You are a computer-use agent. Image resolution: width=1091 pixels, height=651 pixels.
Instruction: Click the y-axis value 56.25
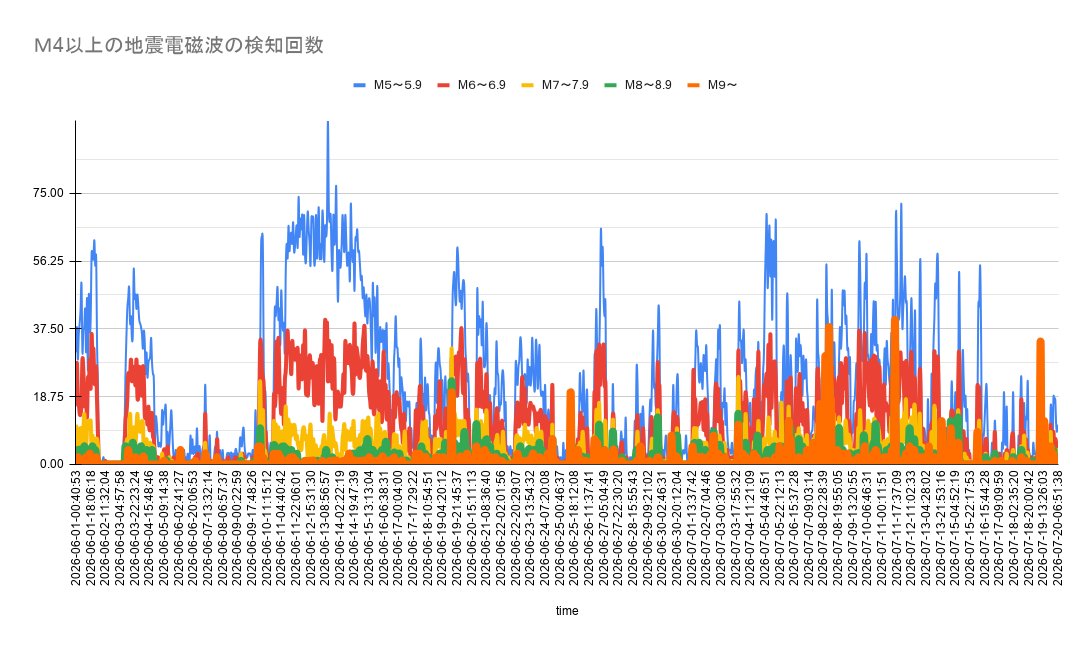point(49,261)
